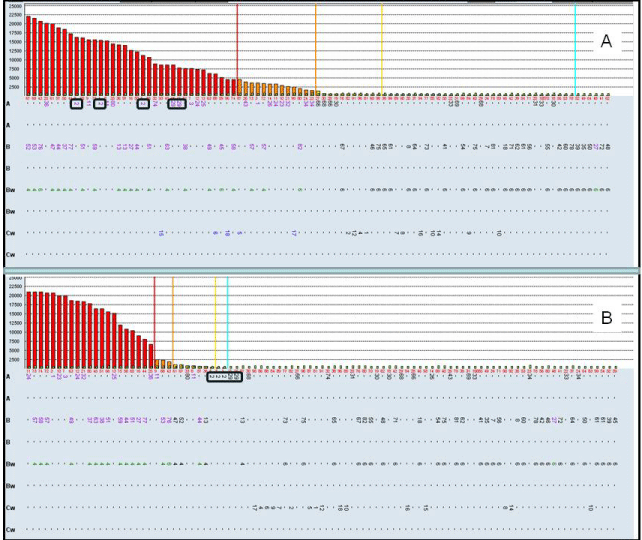Select the upper 'Cw' row label in panel A
Image resolution: width=642 pixels, height=540 pixels.
[10, 233]
